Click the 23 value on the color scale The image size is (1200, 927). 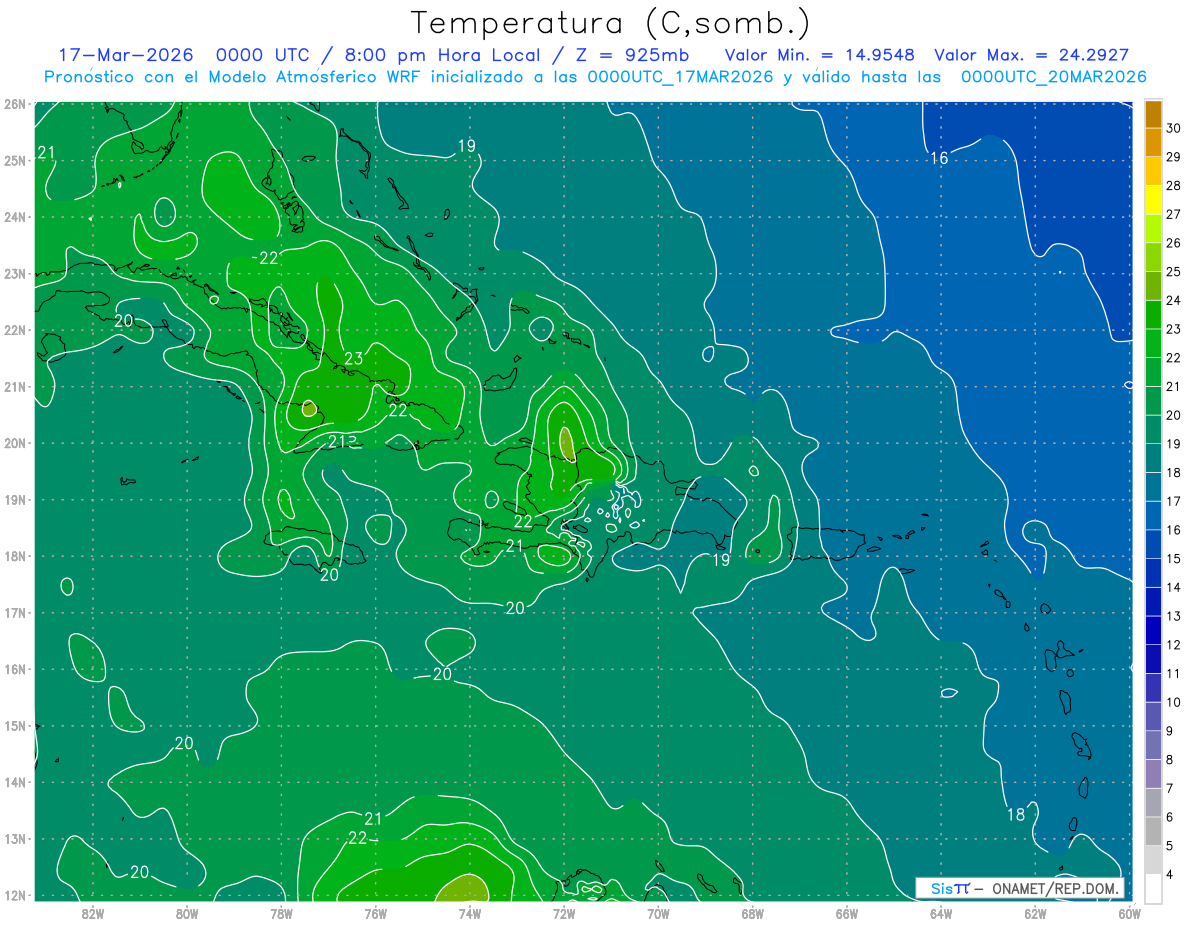(x=1173, y=329)
